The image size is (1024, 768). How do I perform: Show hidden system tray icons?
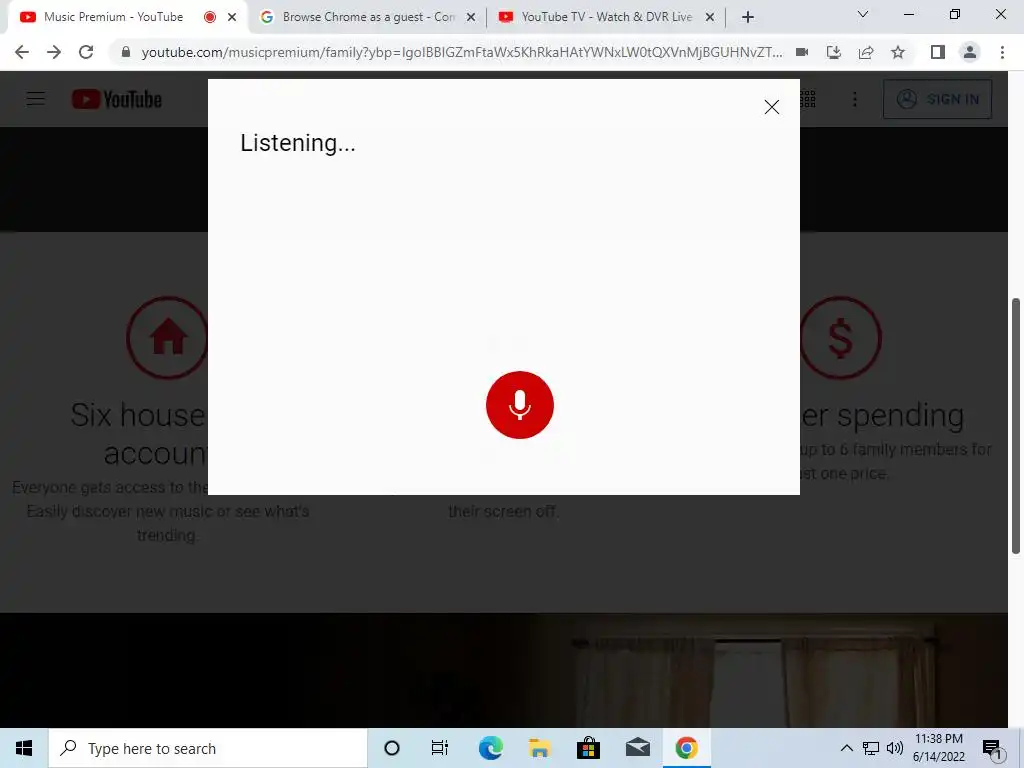pyautogui.click(x=846, y=748)
